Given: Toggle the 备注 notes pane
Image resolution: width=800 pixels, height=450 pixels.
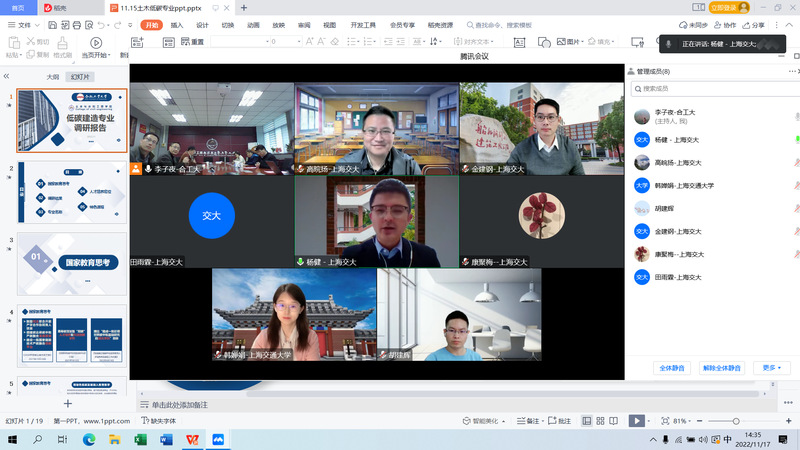Looking at the screenshot, I should pos(528,421).
